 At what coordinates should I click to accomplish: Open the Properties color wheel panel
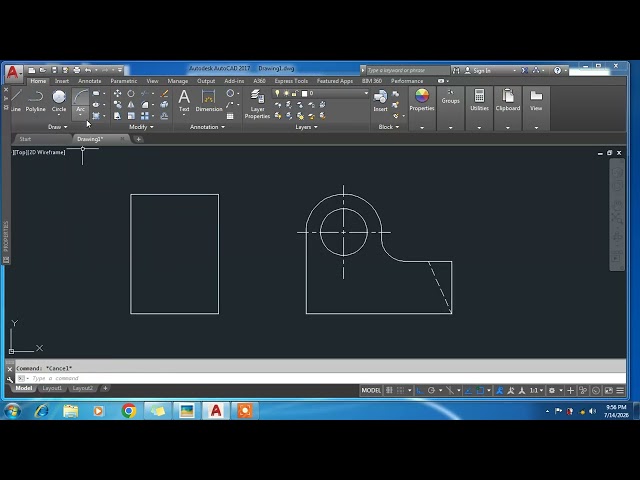(x=422, y=100)
